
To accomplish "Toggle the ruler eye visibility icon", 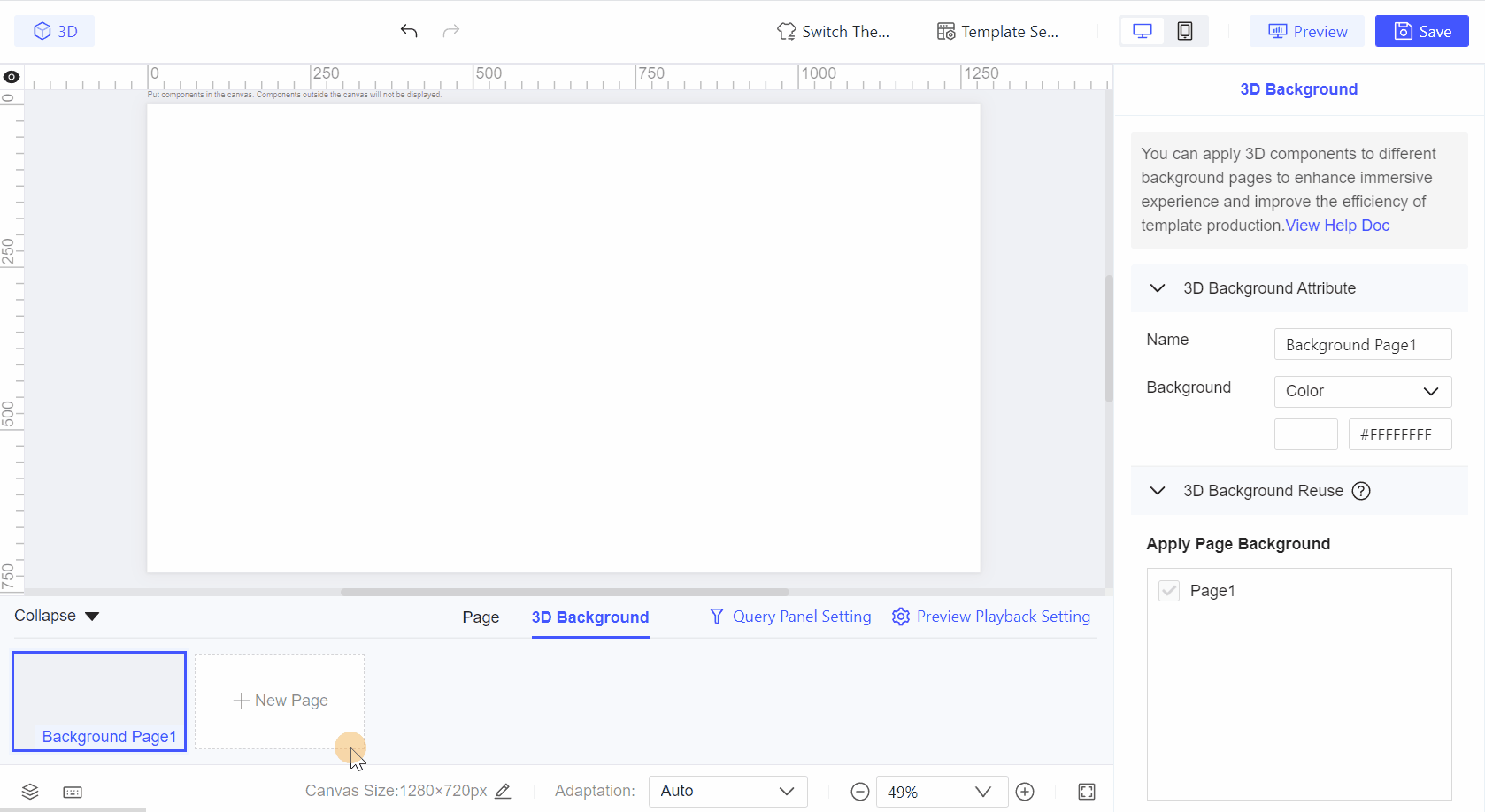I will [x=12, y=77].
